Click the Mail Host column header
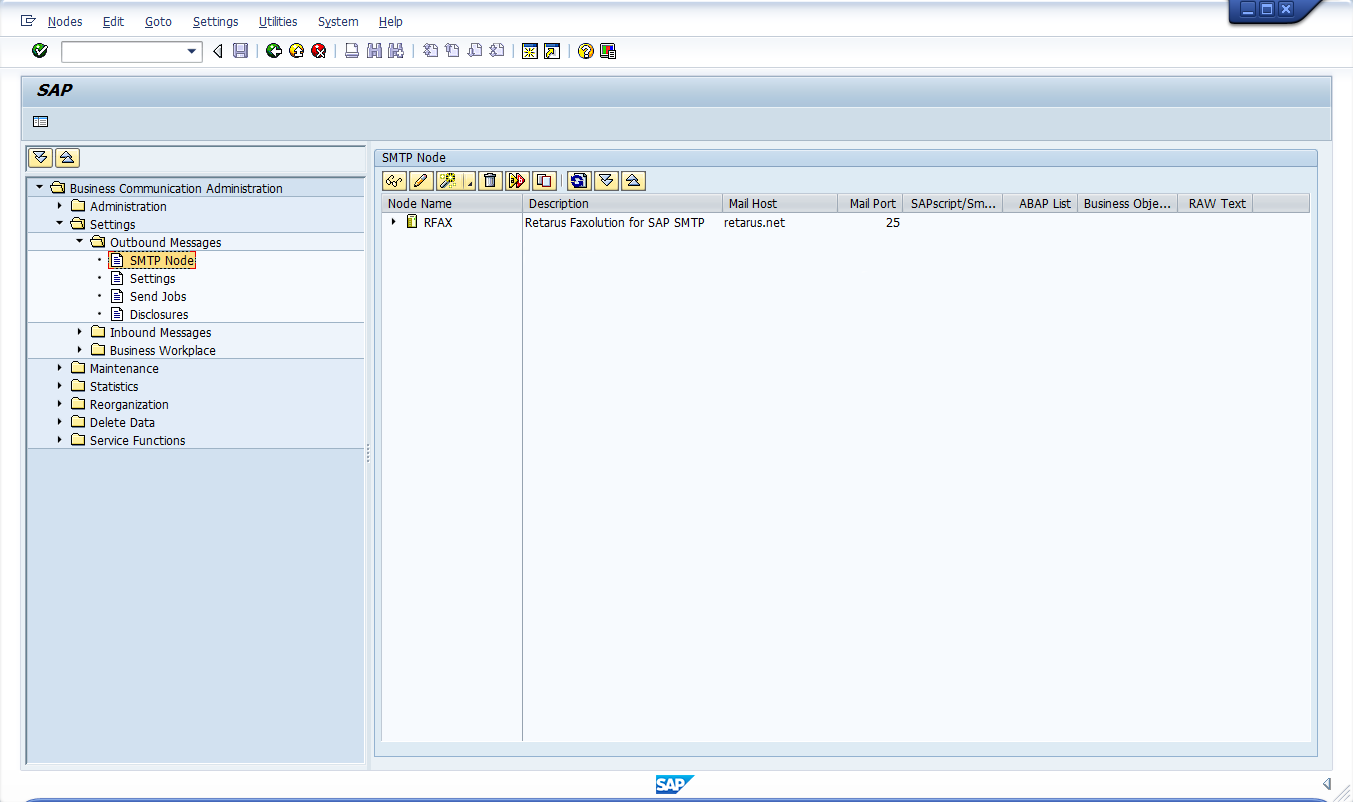Image resolution: width=1353 pixels, height=802 pixels. tap(752, 203)
